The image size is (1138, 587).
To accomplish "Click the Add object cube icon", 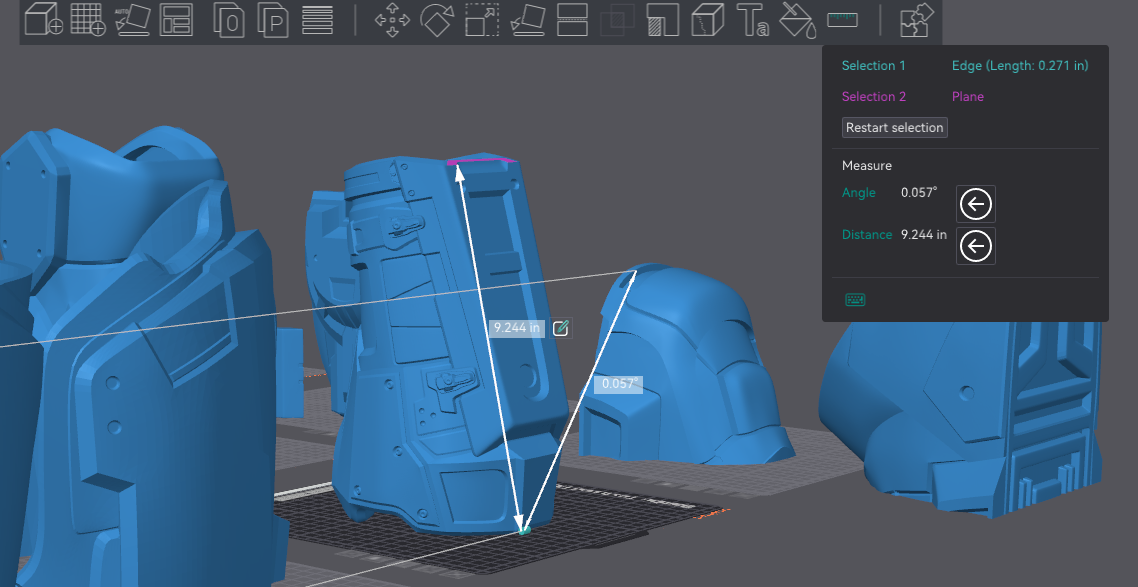I will (x=43, y=20).
